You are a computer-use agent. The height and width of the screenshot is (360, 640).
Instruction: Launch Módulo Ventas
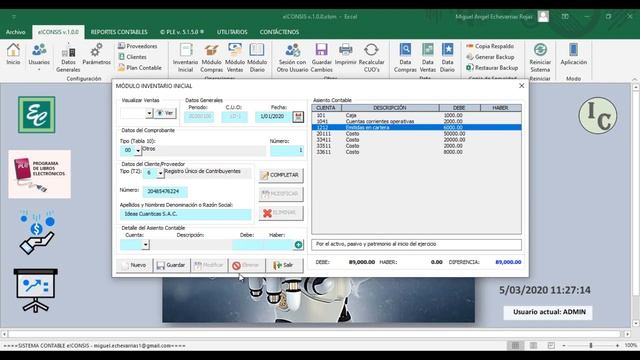click(235, 58)
